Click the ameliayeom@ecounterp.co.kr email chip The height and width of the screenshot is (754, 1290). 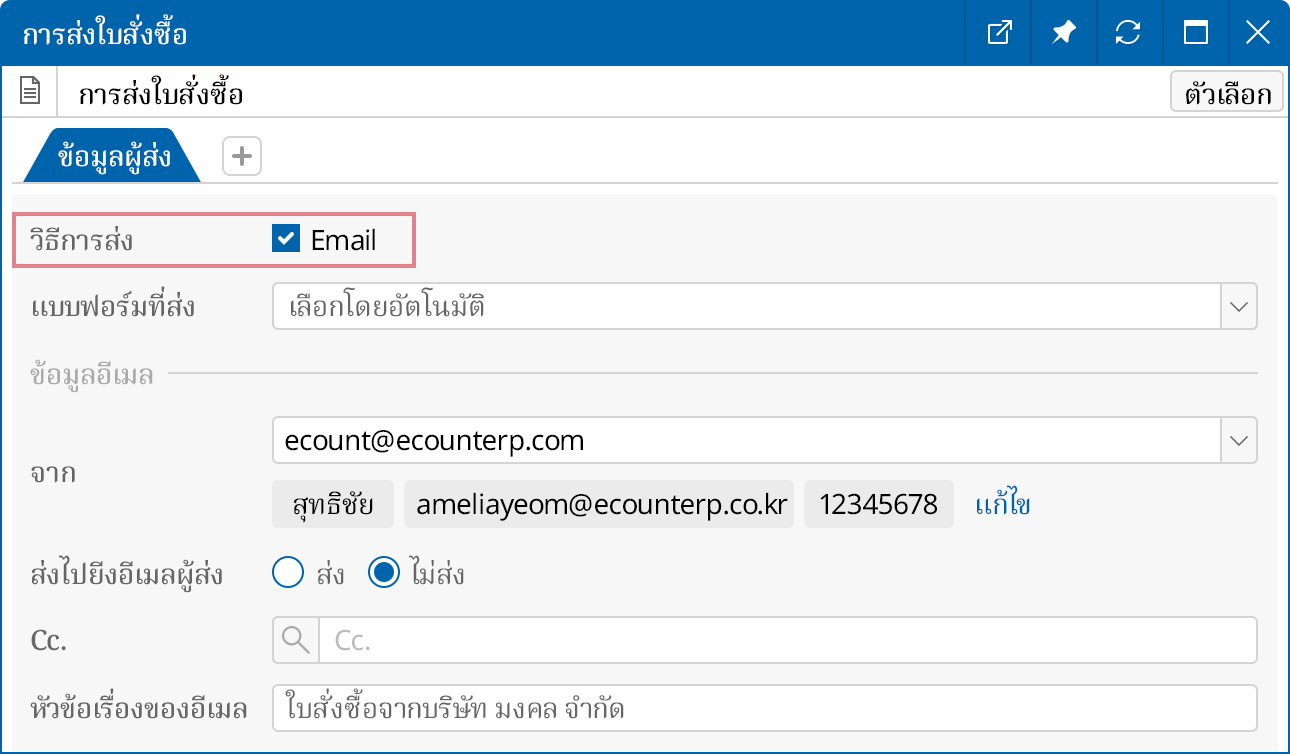tap(599, 504)
